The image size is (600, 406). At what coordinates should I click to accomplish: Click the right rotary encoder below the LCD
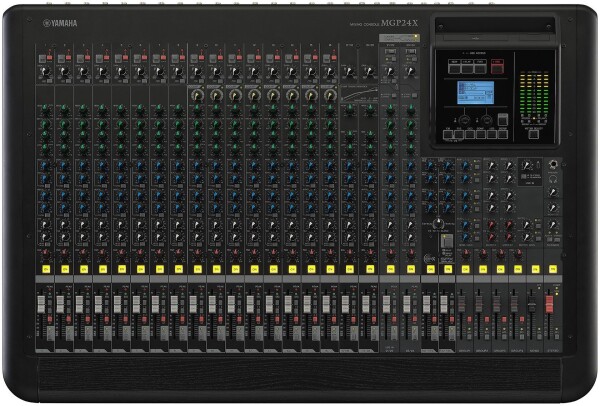(485, 119)
